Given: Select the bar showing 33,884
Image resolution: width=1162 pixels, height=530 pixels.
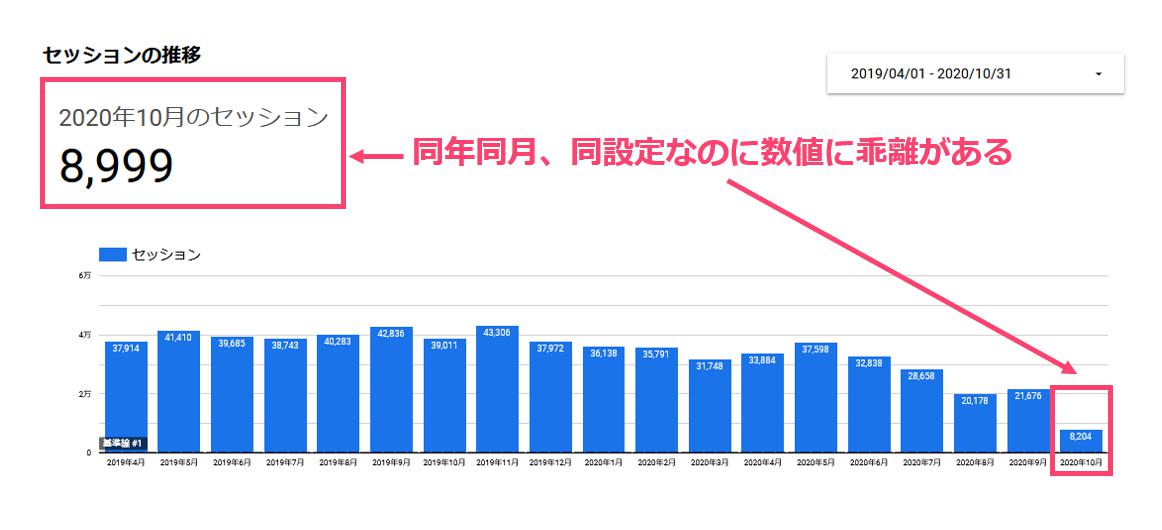Looking at the screenshot, I should point(763,403).
